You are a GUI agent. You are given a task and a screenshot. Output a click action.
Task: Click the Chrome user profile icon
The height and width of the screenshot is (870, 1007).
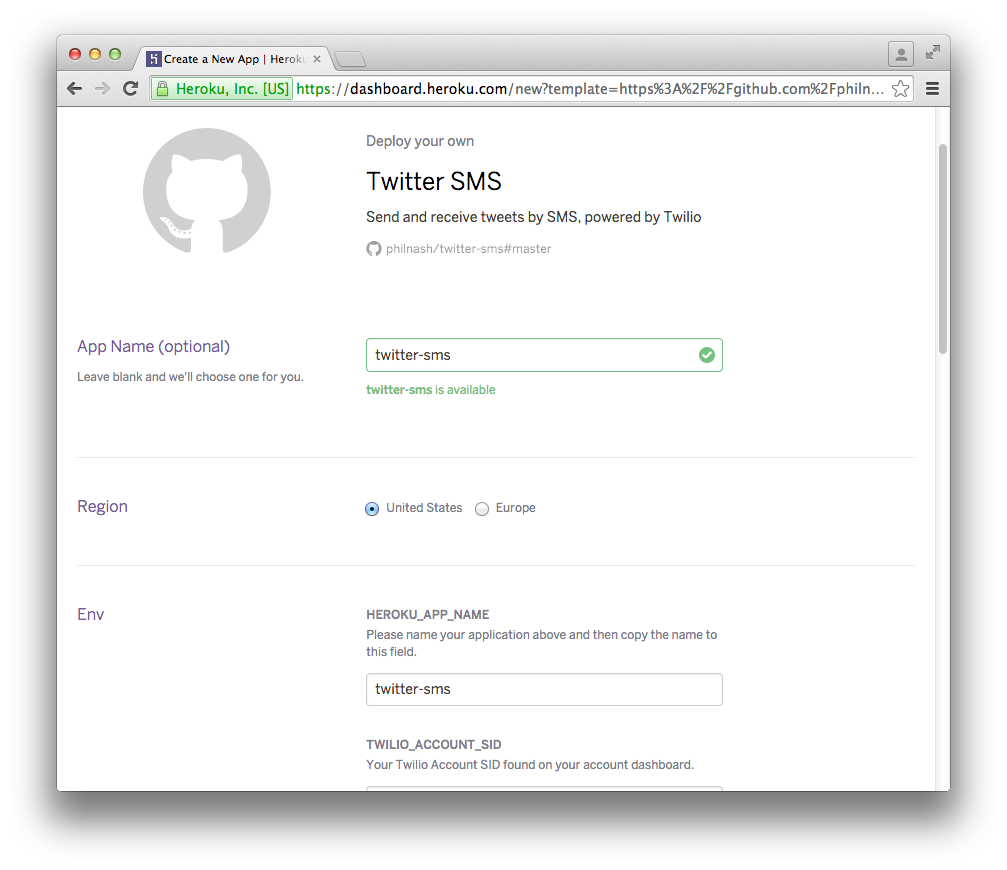901,54
